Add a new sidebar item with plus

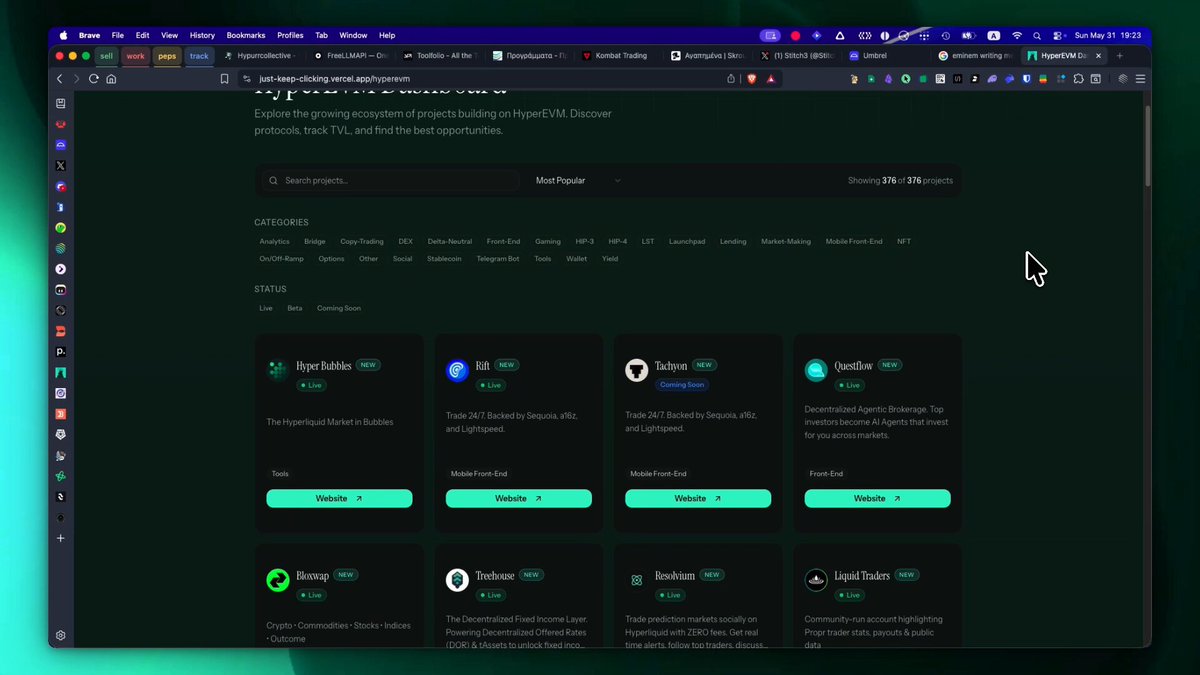tap(61, 538)
